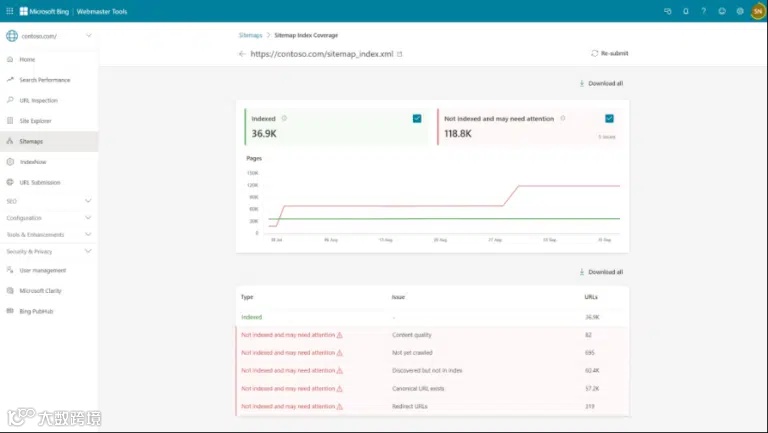The width and height of the screenshot is (768, 433).
Task: Open Site Explorer in the sidebar
Action: [x=49, y=121]
